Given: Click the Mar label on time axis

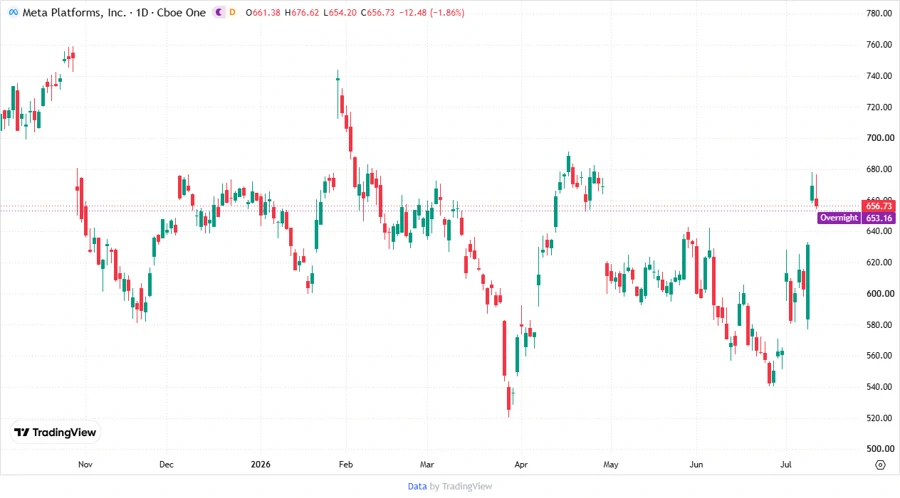Looking at the screenshot, I should (426, 464).
